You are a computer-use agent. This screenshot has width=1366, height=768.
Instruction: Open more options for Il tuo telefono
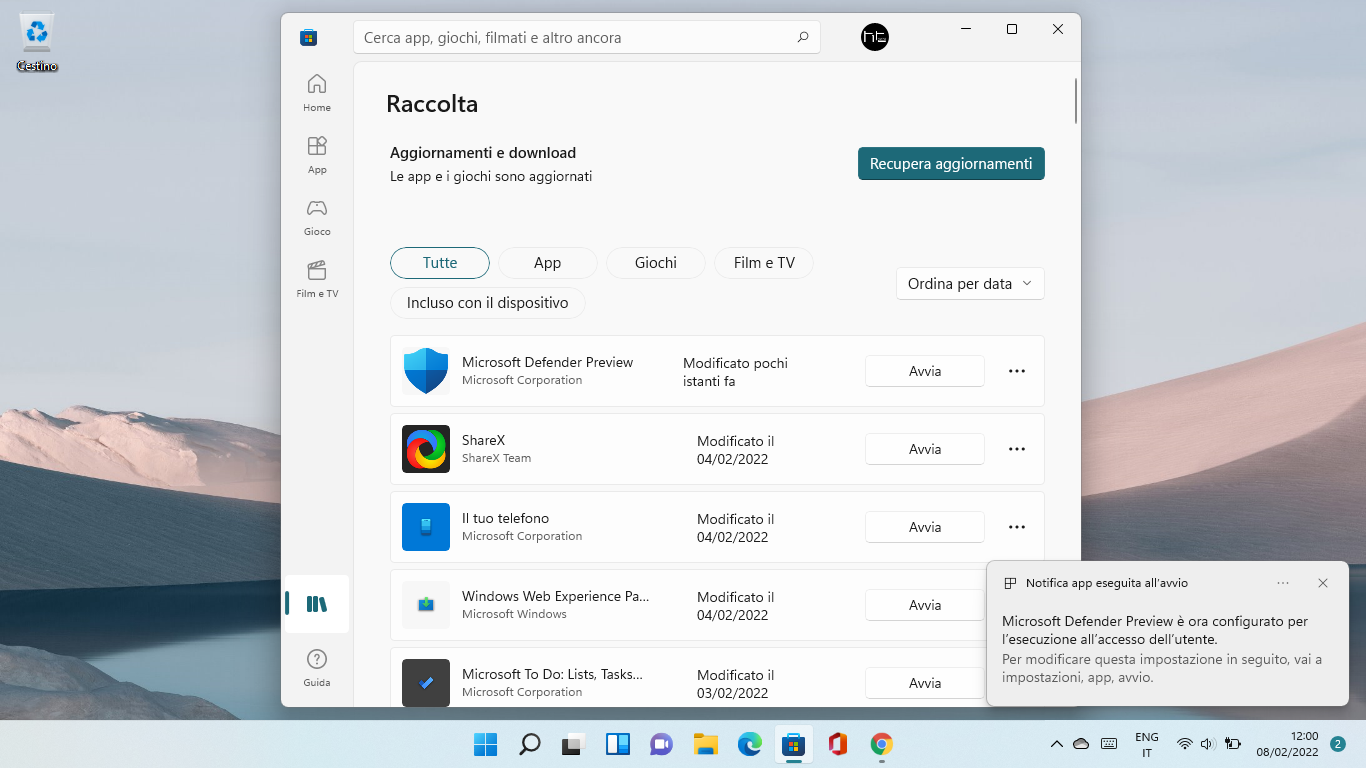1017,527
